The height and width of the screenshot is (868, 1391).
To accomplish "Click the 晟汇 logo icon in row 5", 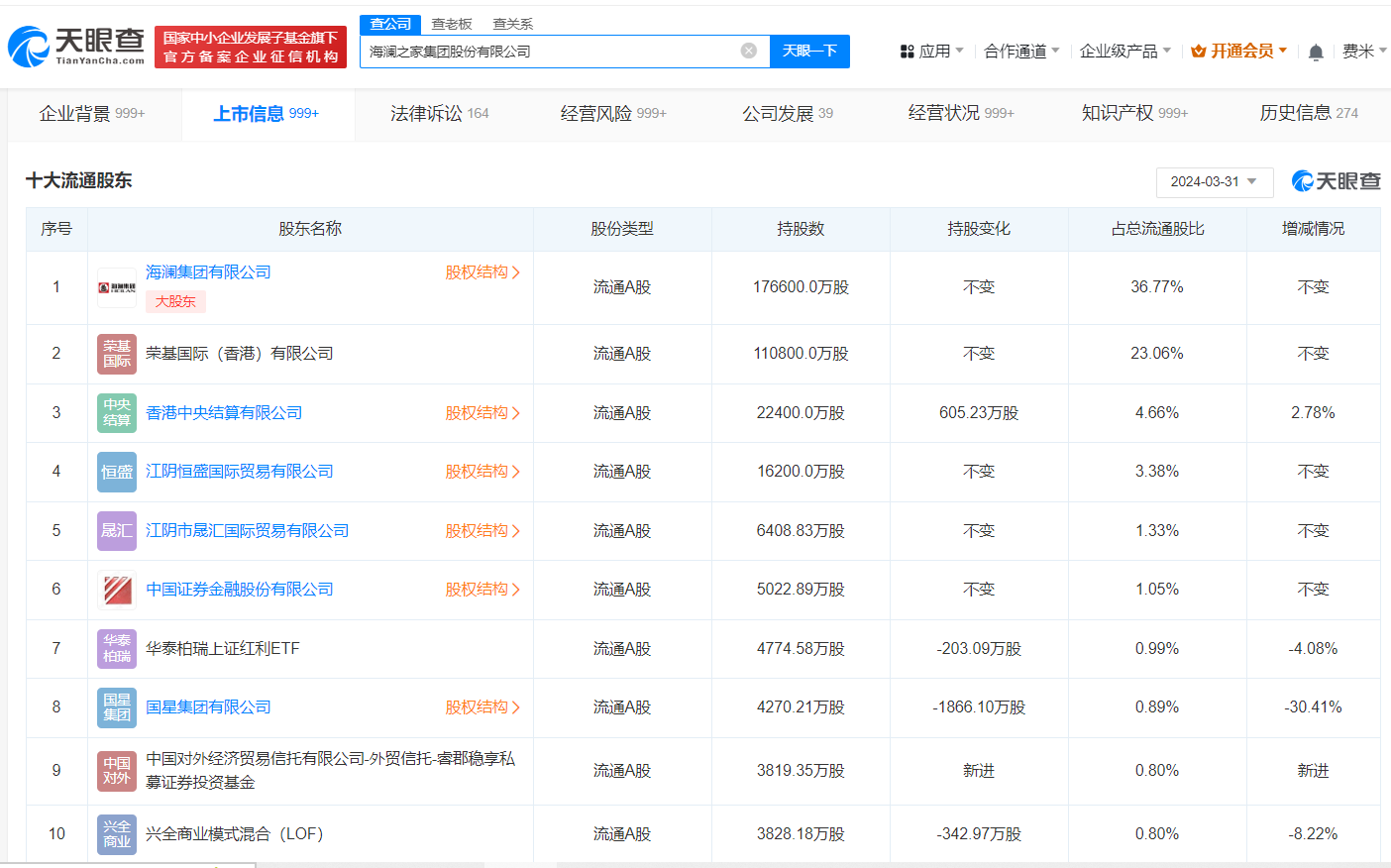I will tap(116, 530).
